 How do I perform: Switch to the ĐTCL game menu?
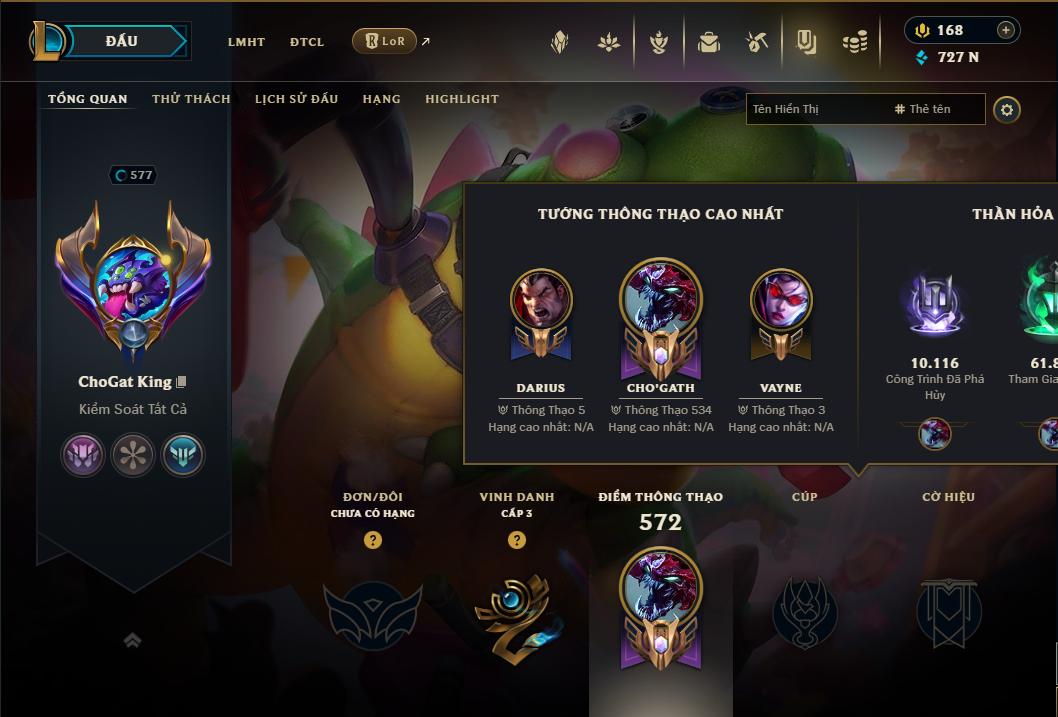click(x=307, y=42)
